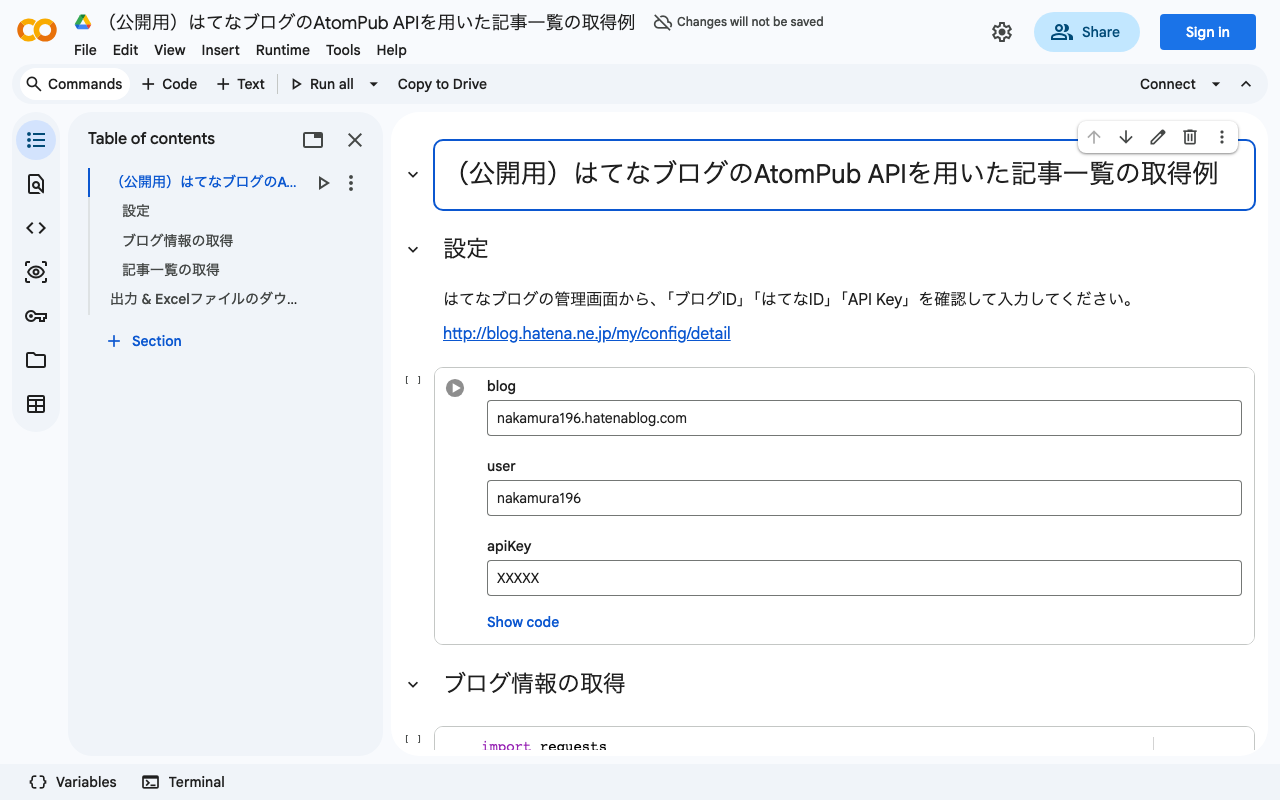Viewport: 1280px width, 800px height.
Task: Open the Run all dropdown arrow
Action: tap(373, 84)
